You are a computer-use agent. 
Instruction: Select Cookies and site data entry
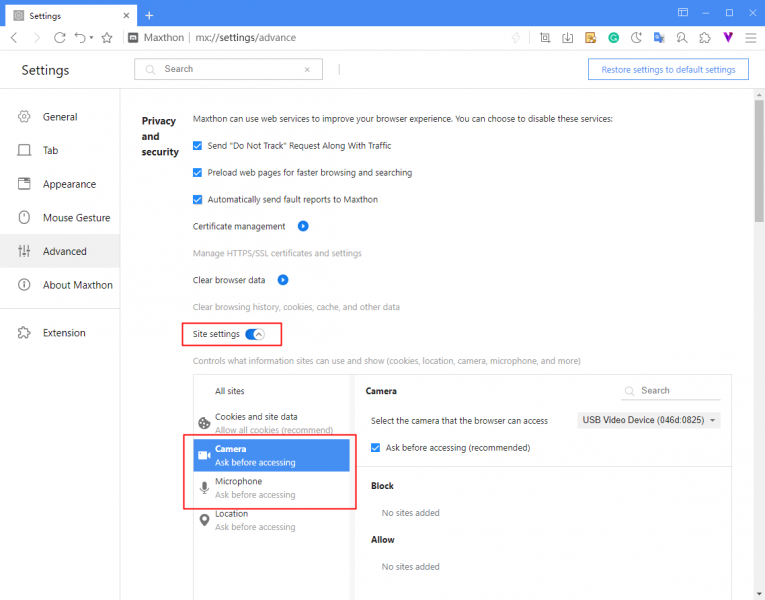pyautogui.click(x=272, y=423)
